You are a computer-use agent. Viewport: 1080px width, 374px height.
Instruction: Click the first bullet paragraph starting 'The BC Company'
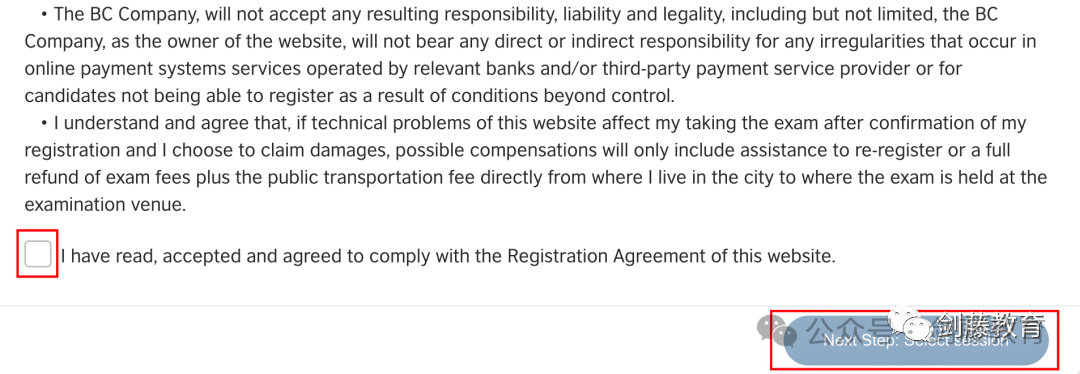coord(530,54)
